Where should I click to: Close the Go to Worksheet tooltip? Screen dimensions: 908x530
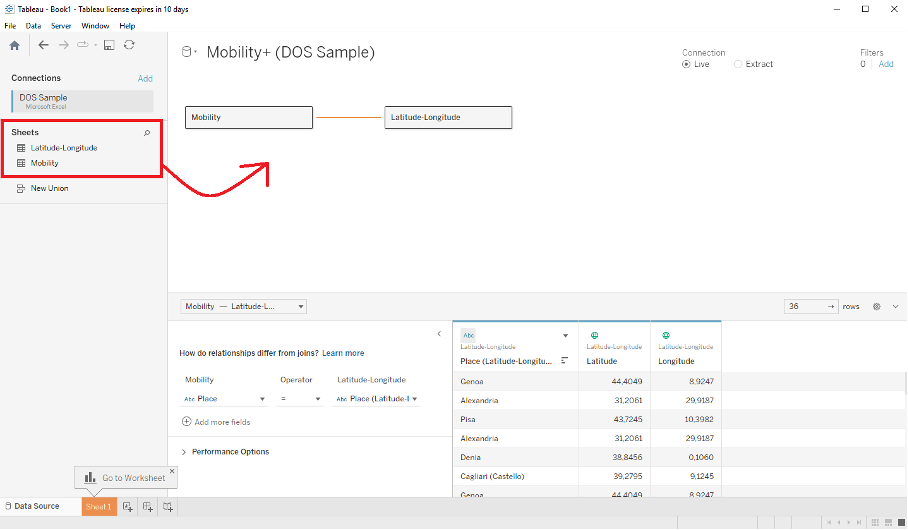[x=172, y=471]
